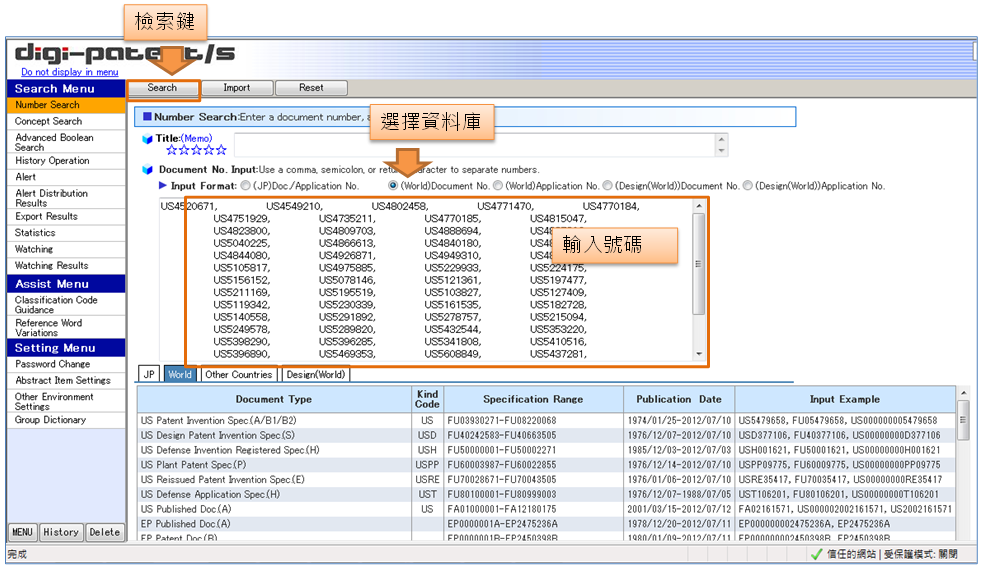Open Watching menu item
This screenshot has width=983, height=569.
point(66,249)
